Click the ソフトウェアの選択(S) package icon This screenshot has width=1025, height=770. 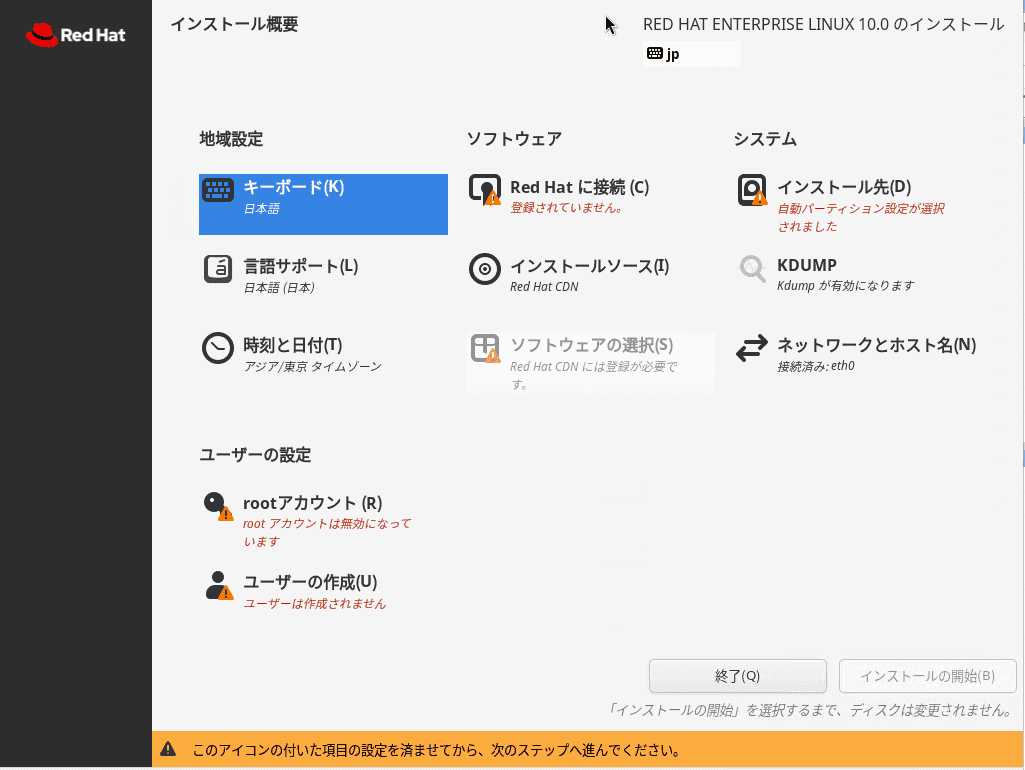tap(485, 348)
